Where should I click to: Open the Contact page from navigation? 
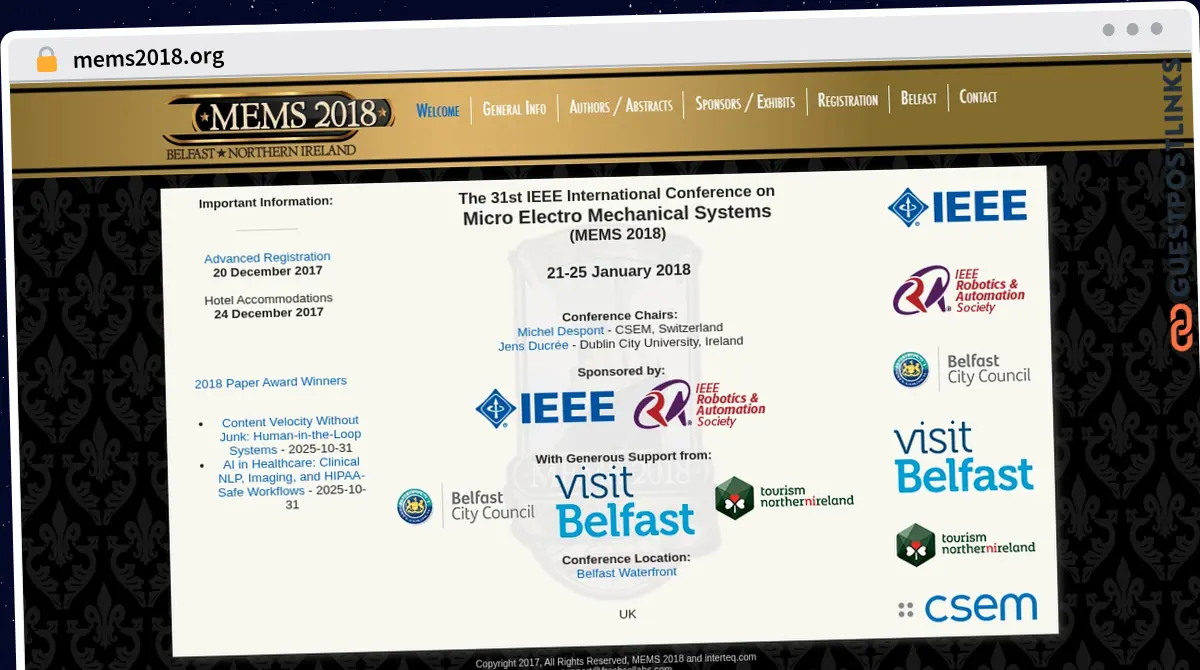(978, 96)
